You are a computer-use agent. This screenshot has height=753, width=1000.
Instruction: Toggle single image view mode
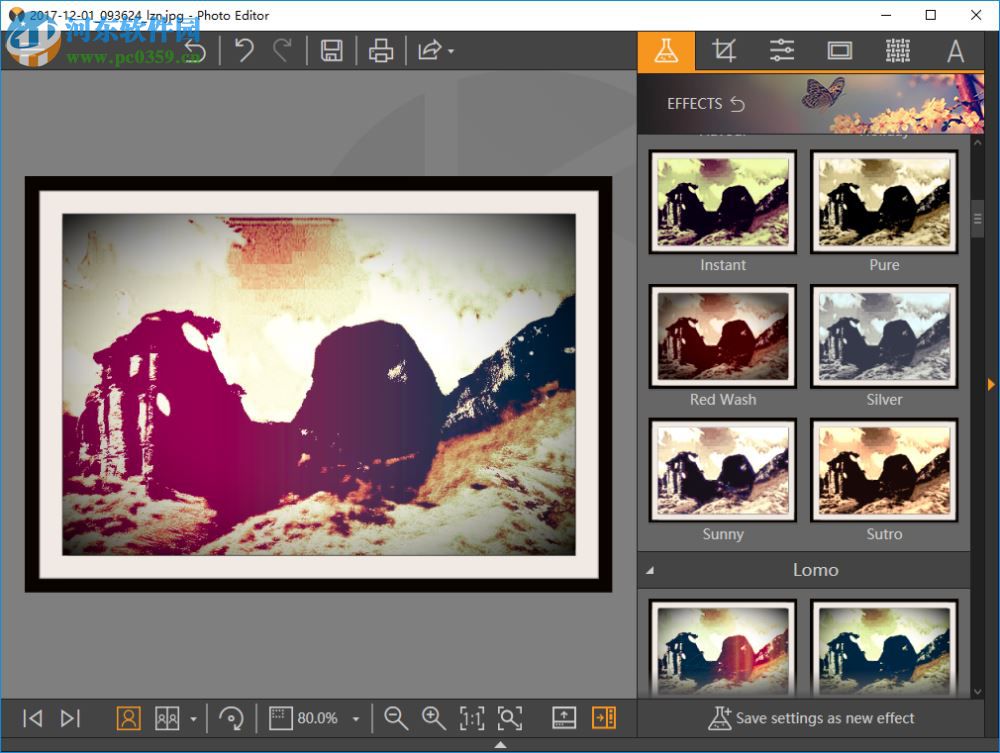tap(128, 718)
